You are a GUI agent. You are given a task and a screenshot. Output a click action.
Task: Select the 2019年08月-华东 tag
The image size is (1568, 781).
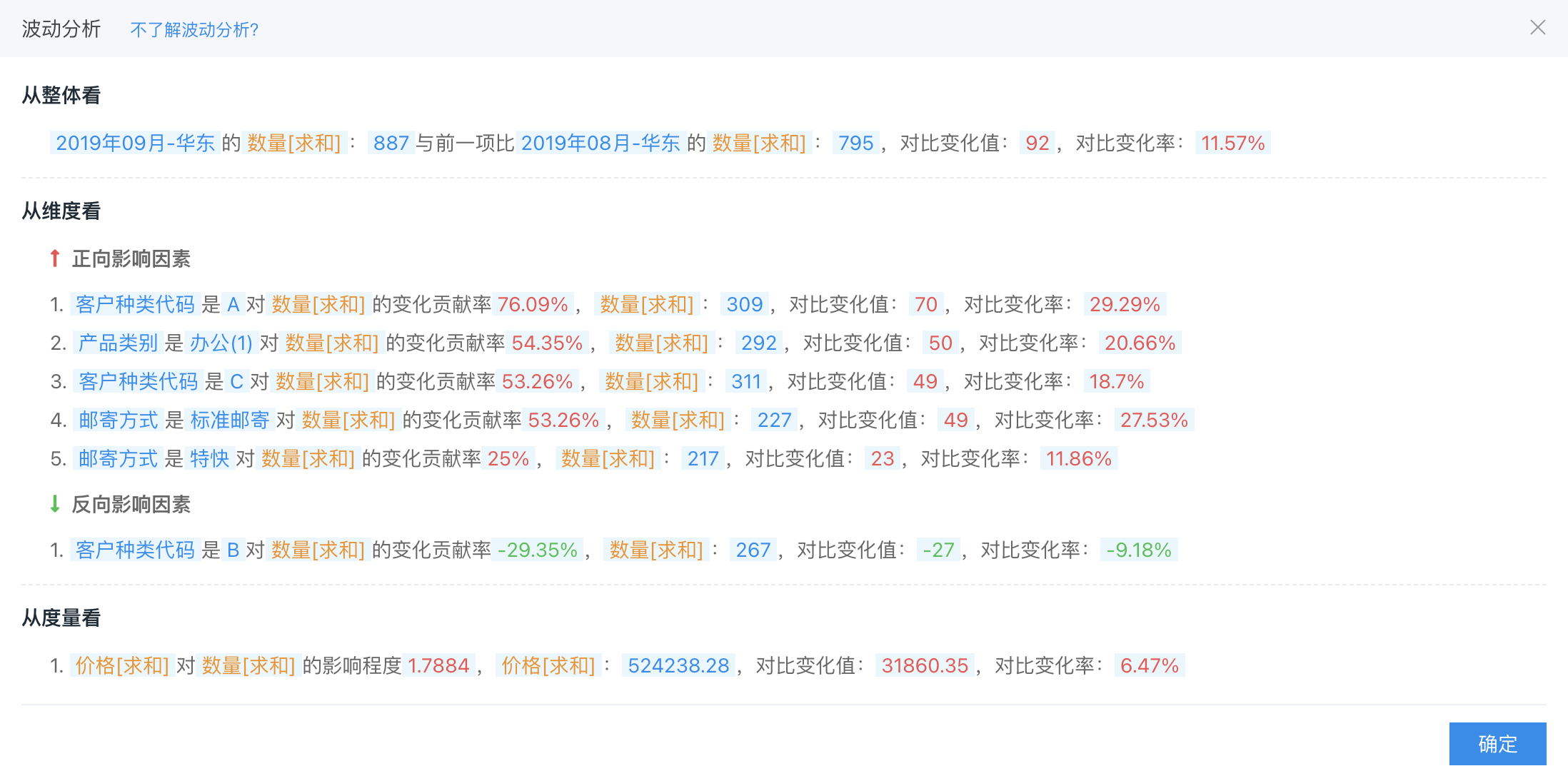pos(600,143)
